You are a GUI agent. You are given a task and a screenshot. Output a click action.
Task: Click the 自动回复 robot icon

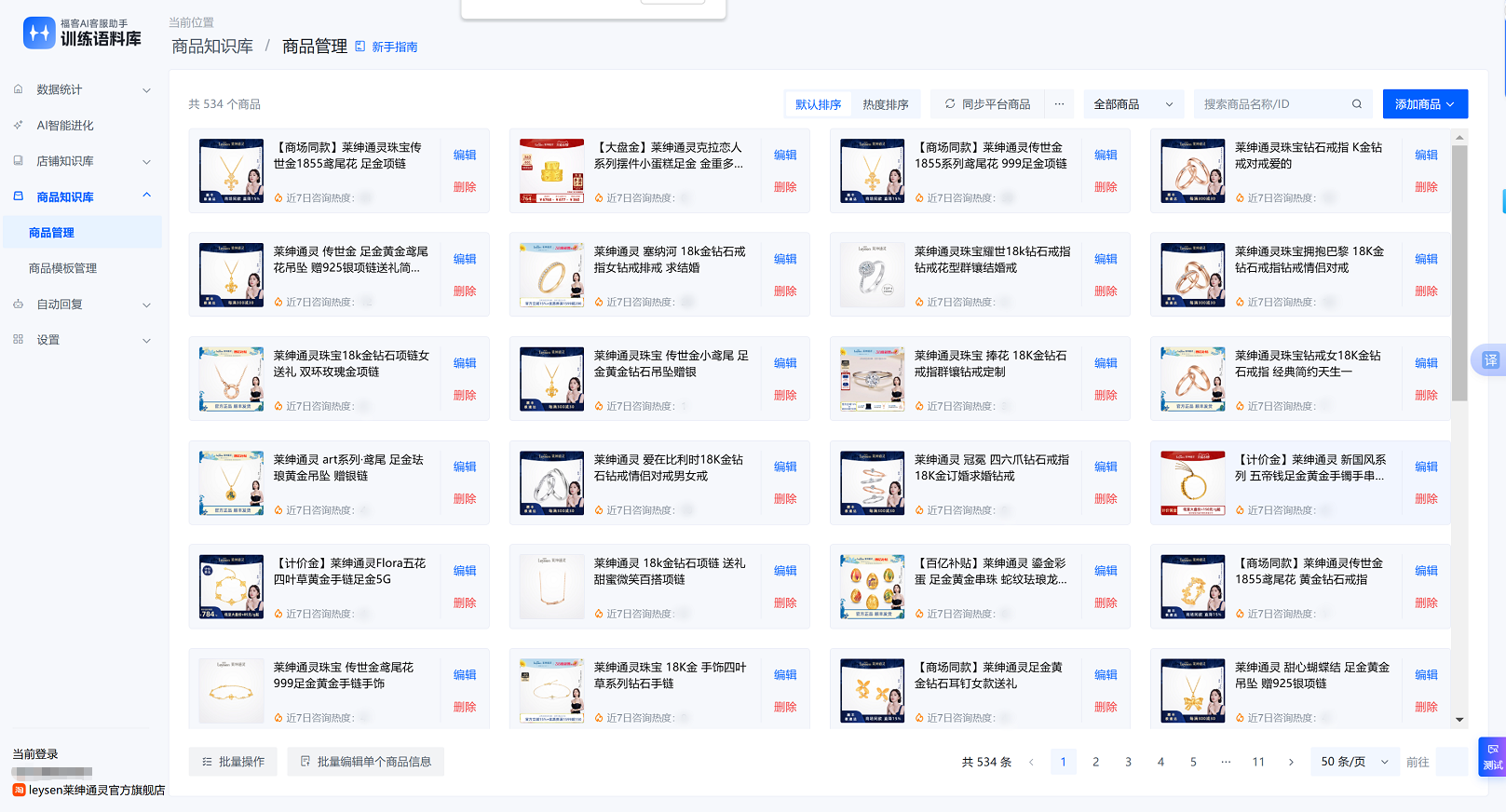click(x=19, y=304)
